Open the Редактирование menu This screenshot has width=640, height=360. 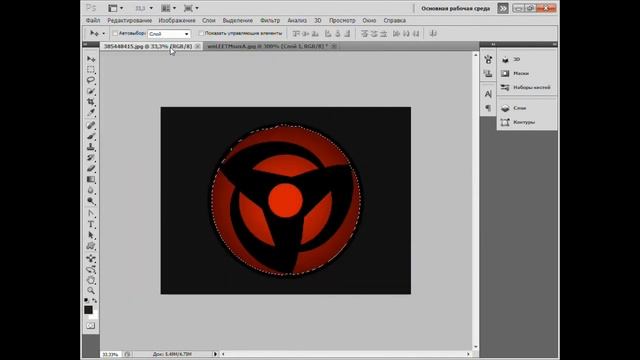tap(129, 20)
